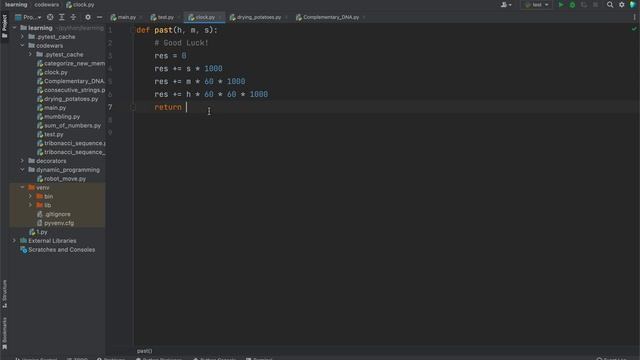
Task: Expand the bin folder in venv
Action: 30,196
